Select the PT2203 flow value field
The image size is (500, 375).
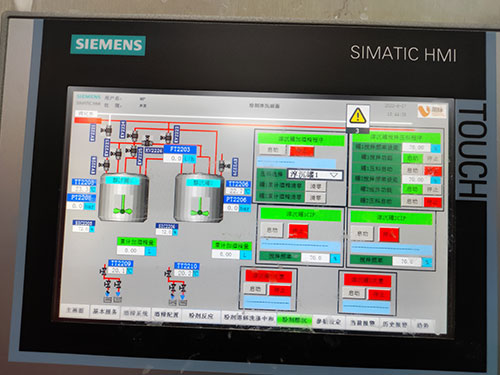[173, 159]
